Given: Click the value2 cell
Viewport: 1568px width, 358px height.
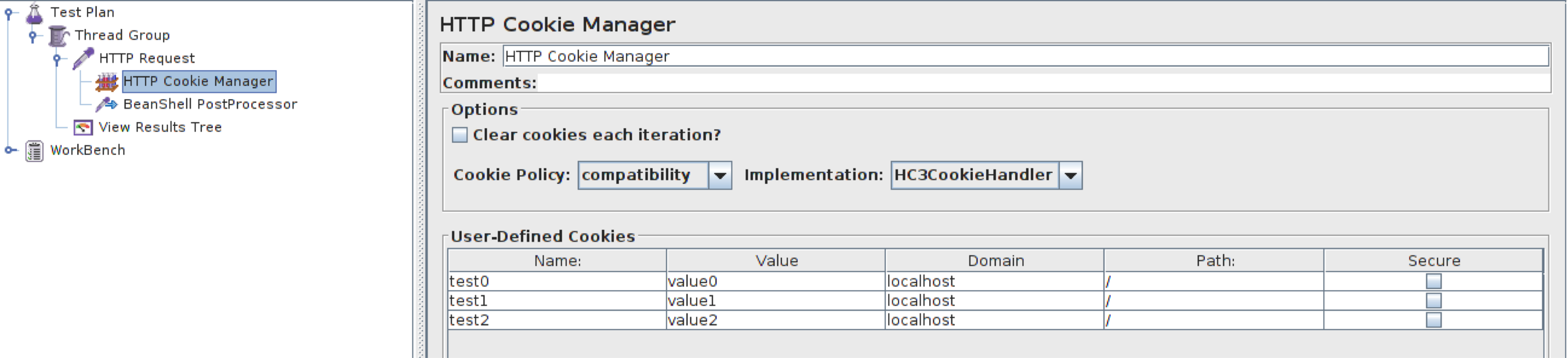Looking at the screenshot, I should point(776,320).
